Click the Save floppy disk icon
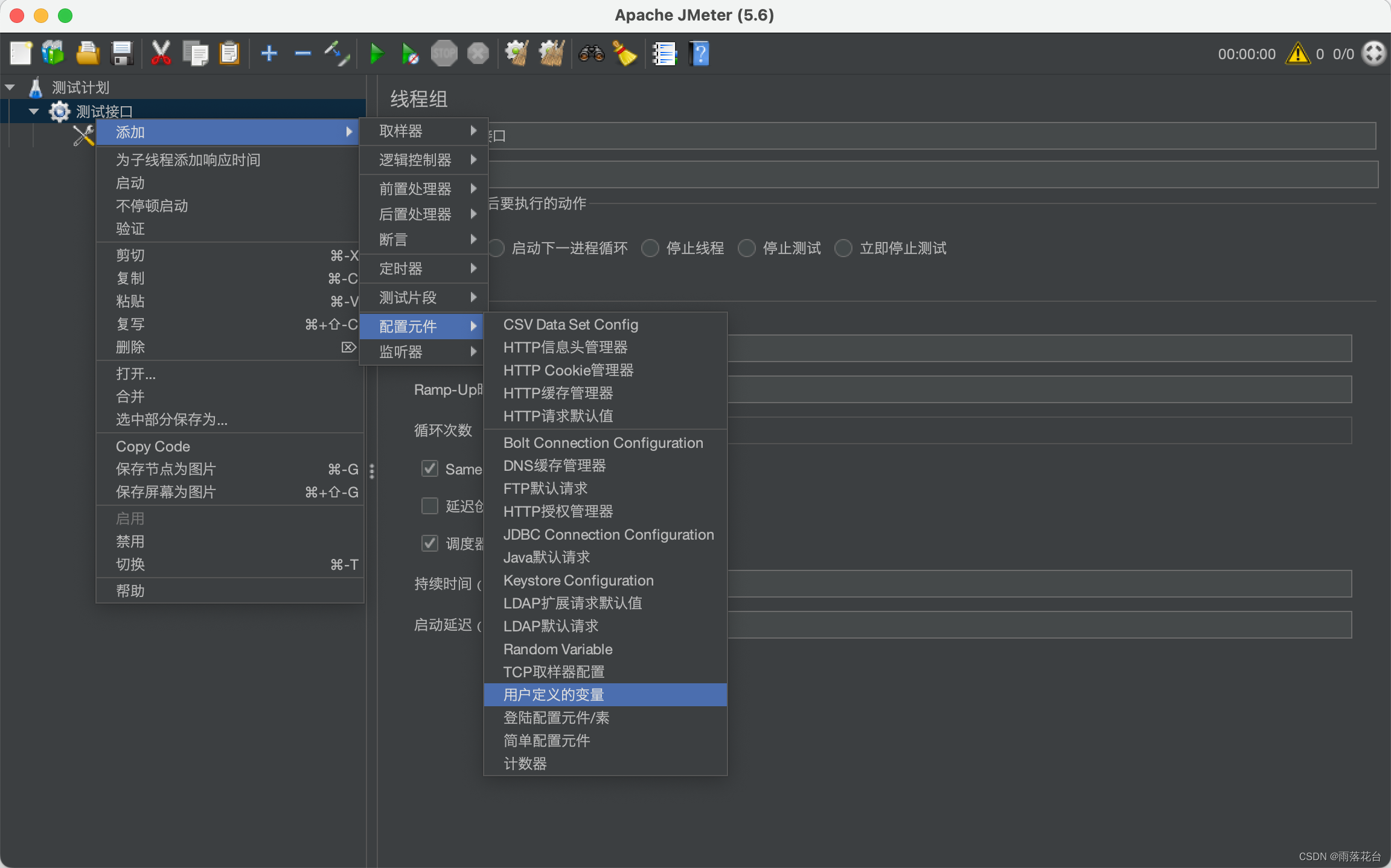 pyautogui.click(x=122, y=54)
